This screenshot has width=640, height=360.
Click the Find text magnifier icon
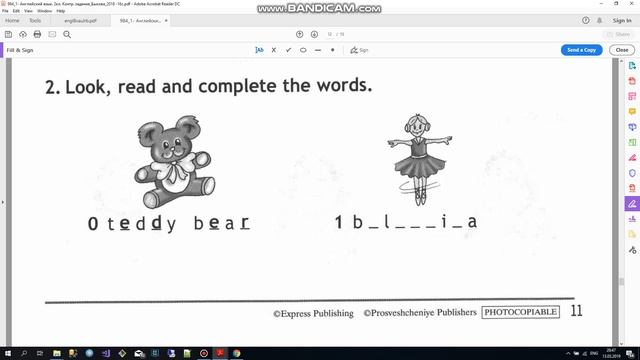pyautogui.click(x=67, y=34)
